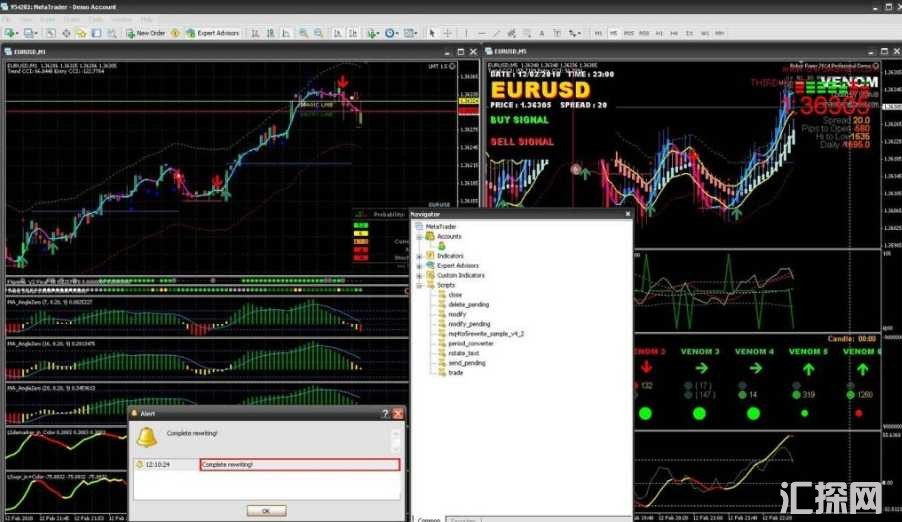Close the Navigator panel
902x522 pixels.
(x=627, y=214)
